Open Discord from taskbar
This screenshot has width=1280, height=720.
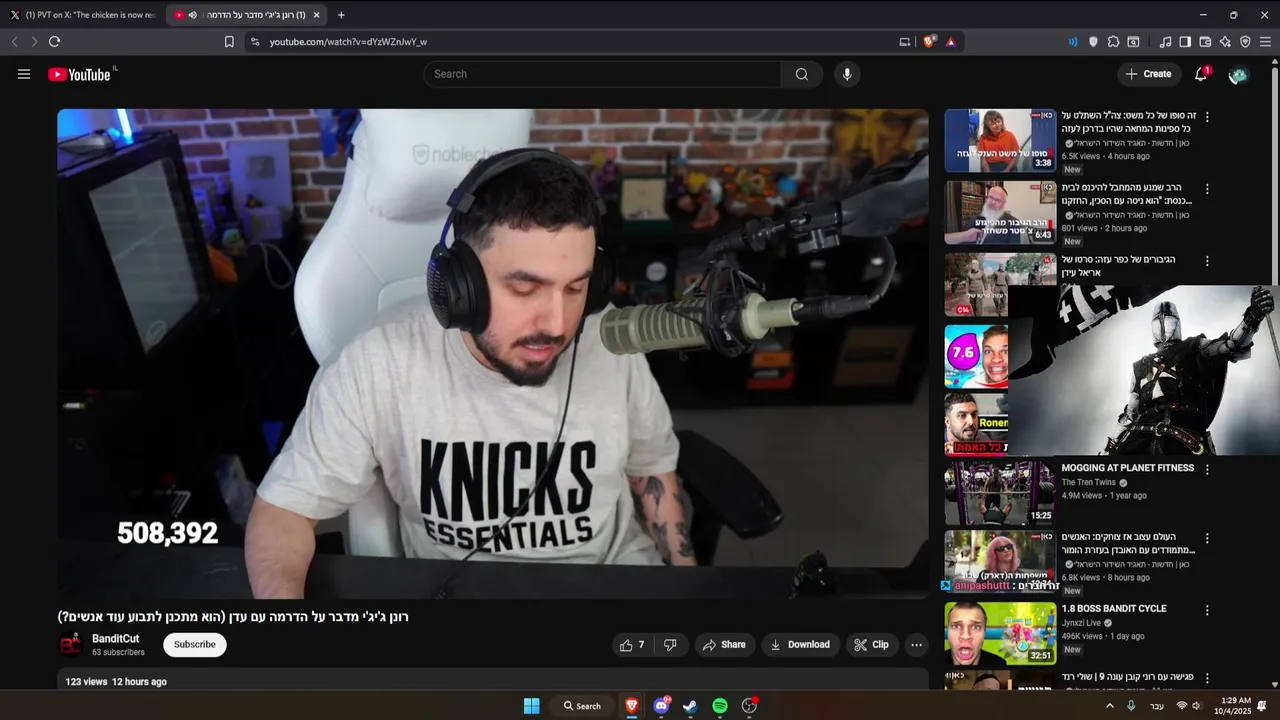click(x=661, y=706)
